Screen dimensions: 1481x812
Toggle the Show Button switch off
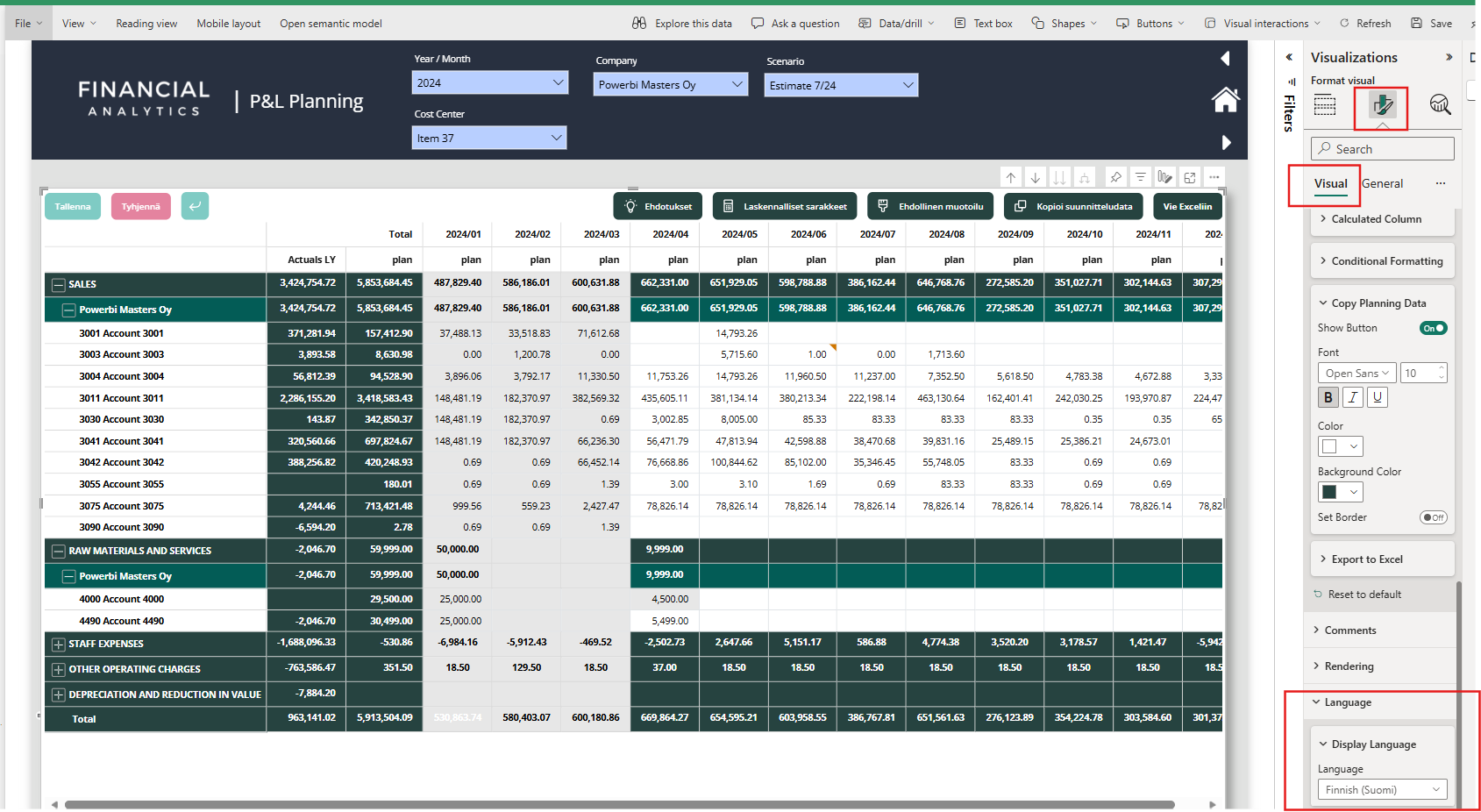click(1434, 328)
